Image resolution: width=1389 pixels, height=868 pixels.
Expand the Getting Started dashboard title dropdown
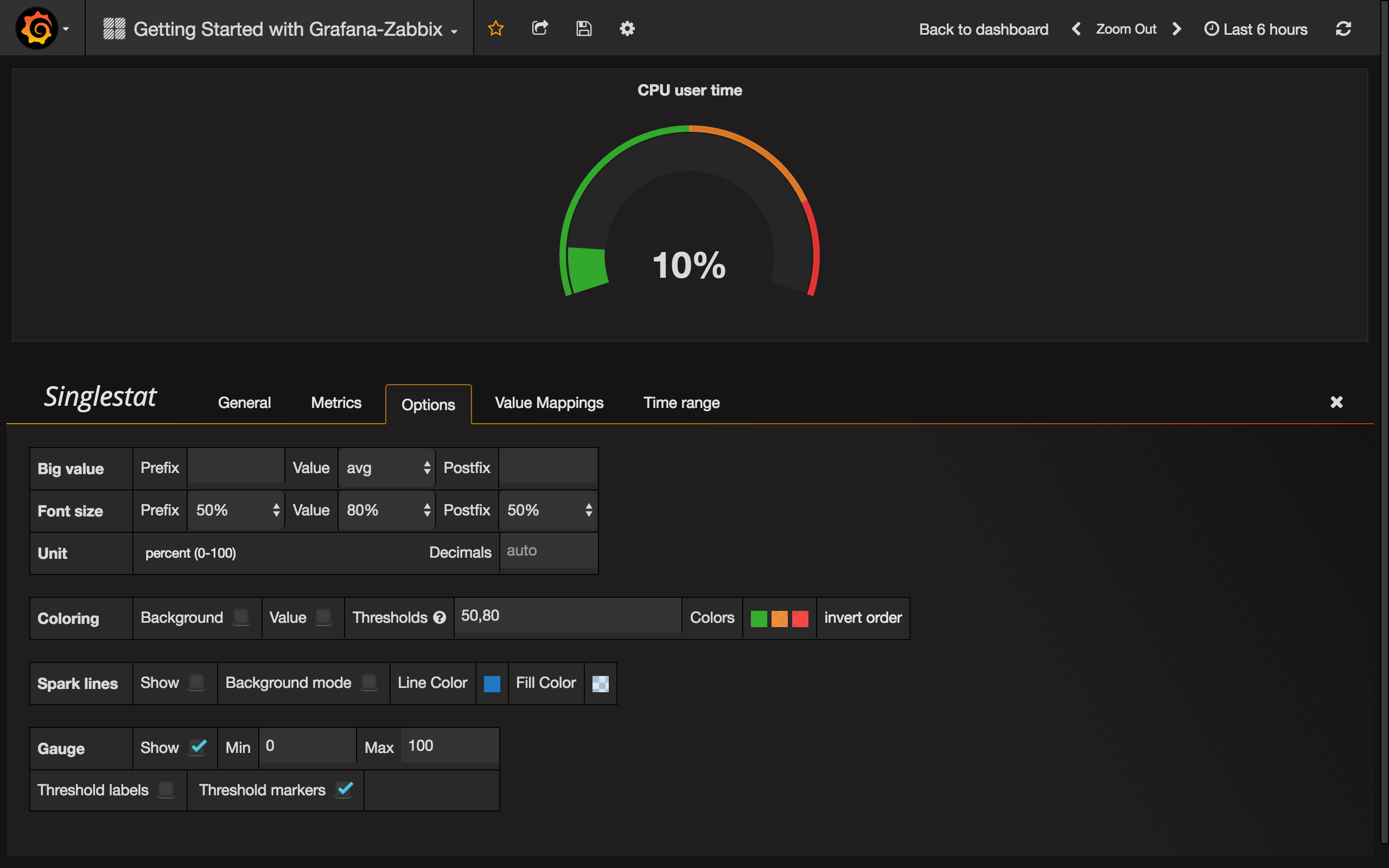(x=287, y=29)
